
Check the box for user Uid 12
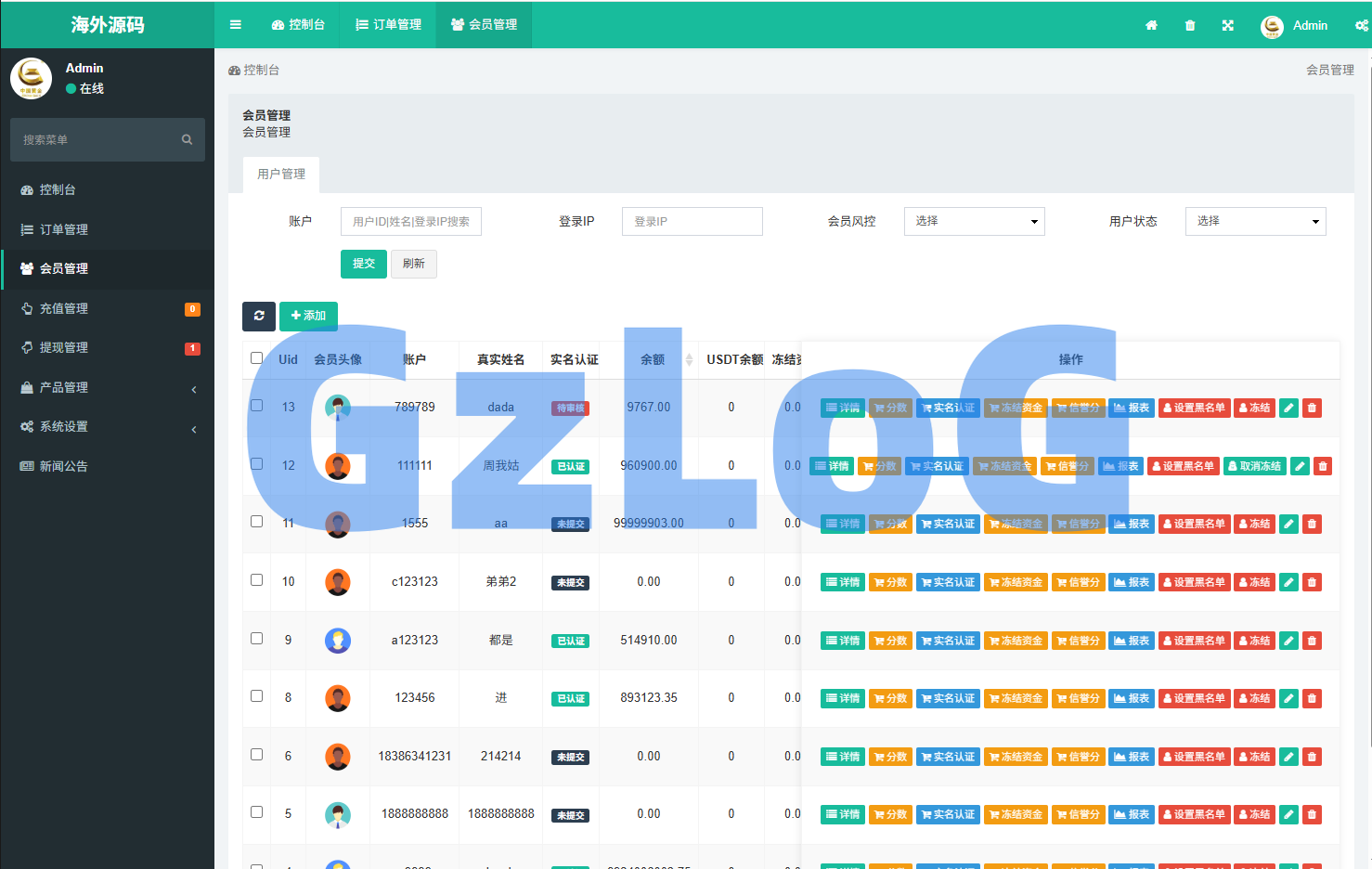pyautogui.click(x=256, y=463)
